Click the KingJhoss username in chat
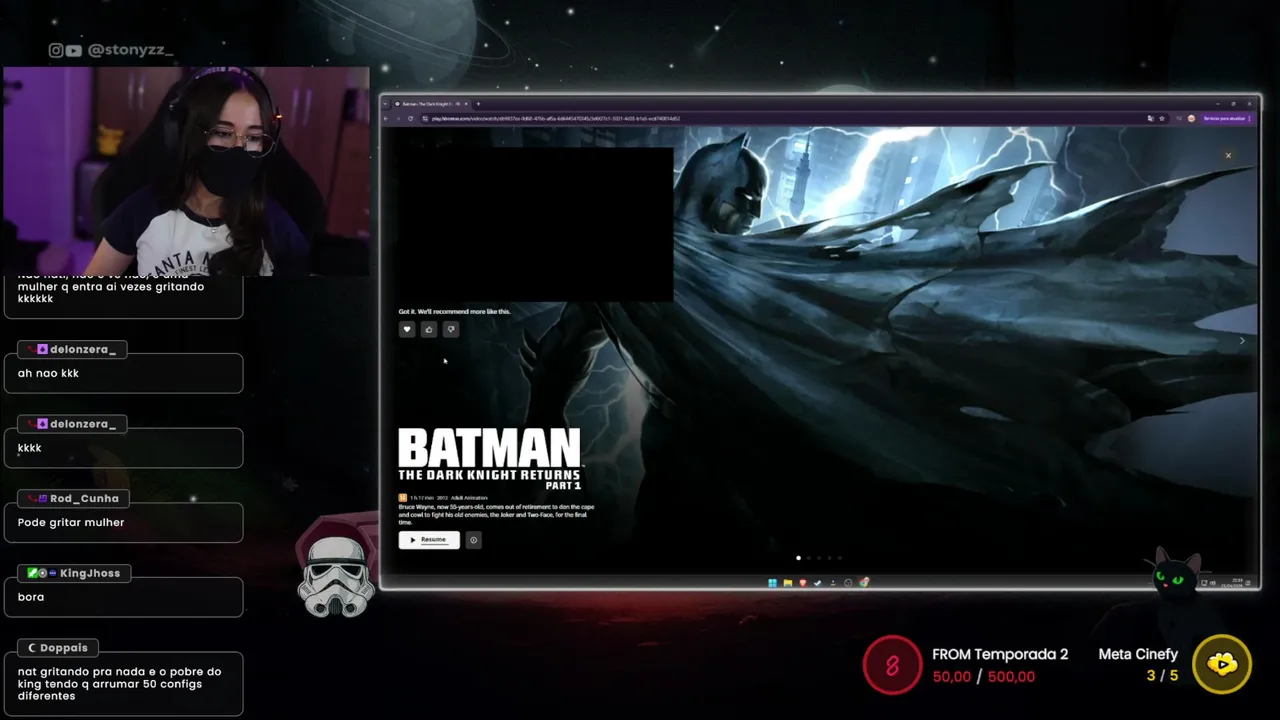The width and height of the screenshot is (1280, 720). pyautogui.click(x=90, y=573)
